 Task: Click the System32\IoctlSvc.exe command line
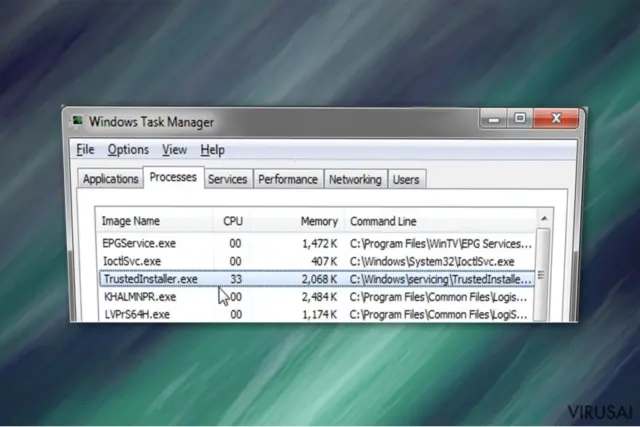pyautogui.click(x=432, y=261)
